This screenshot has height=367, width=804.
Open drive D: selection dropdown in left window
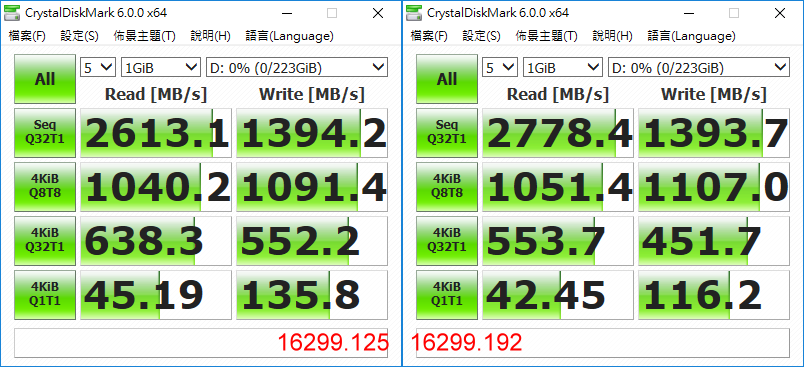tap(296, 67)
